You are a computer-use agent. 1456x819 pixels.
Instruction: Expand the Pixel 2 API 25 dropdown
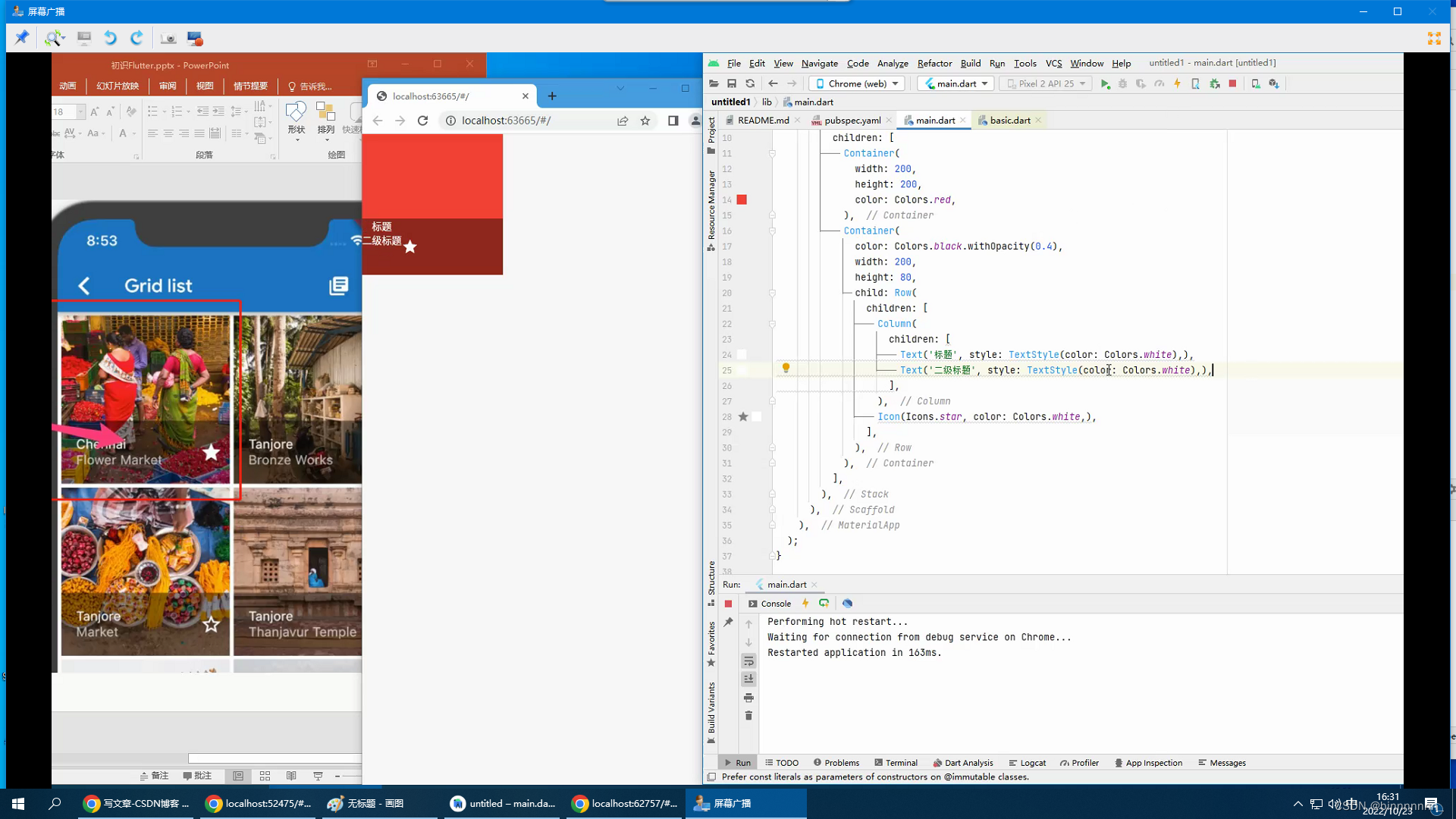pos(1046,84)
